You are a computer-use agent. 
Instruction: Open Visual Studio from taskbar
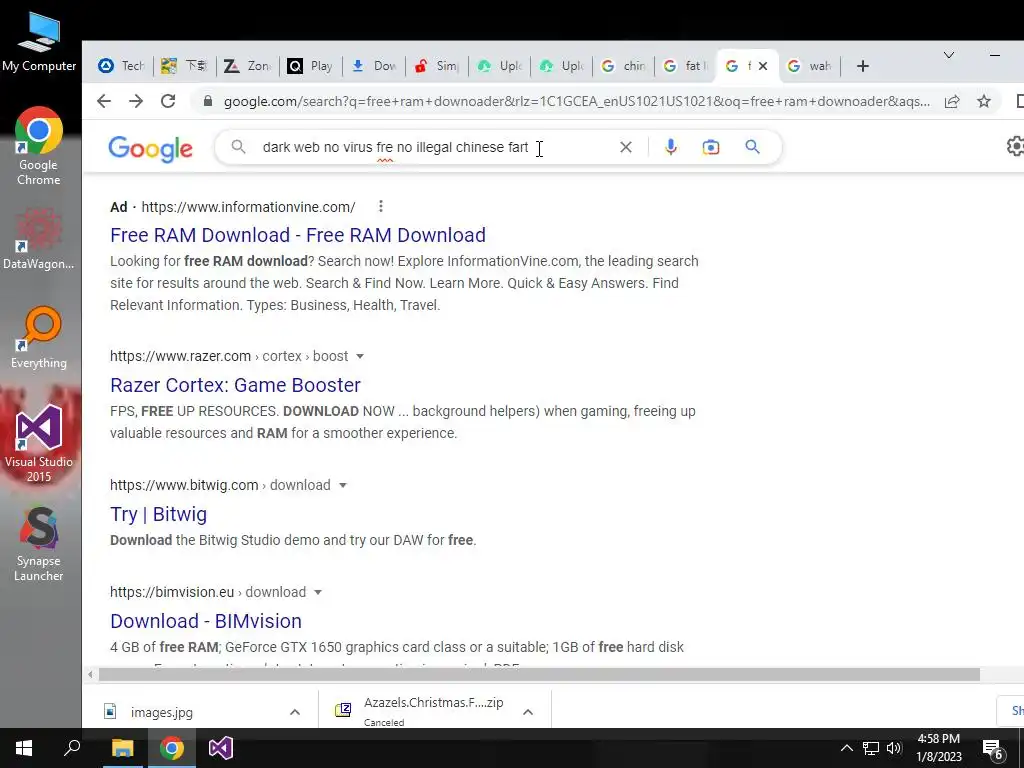221,748
